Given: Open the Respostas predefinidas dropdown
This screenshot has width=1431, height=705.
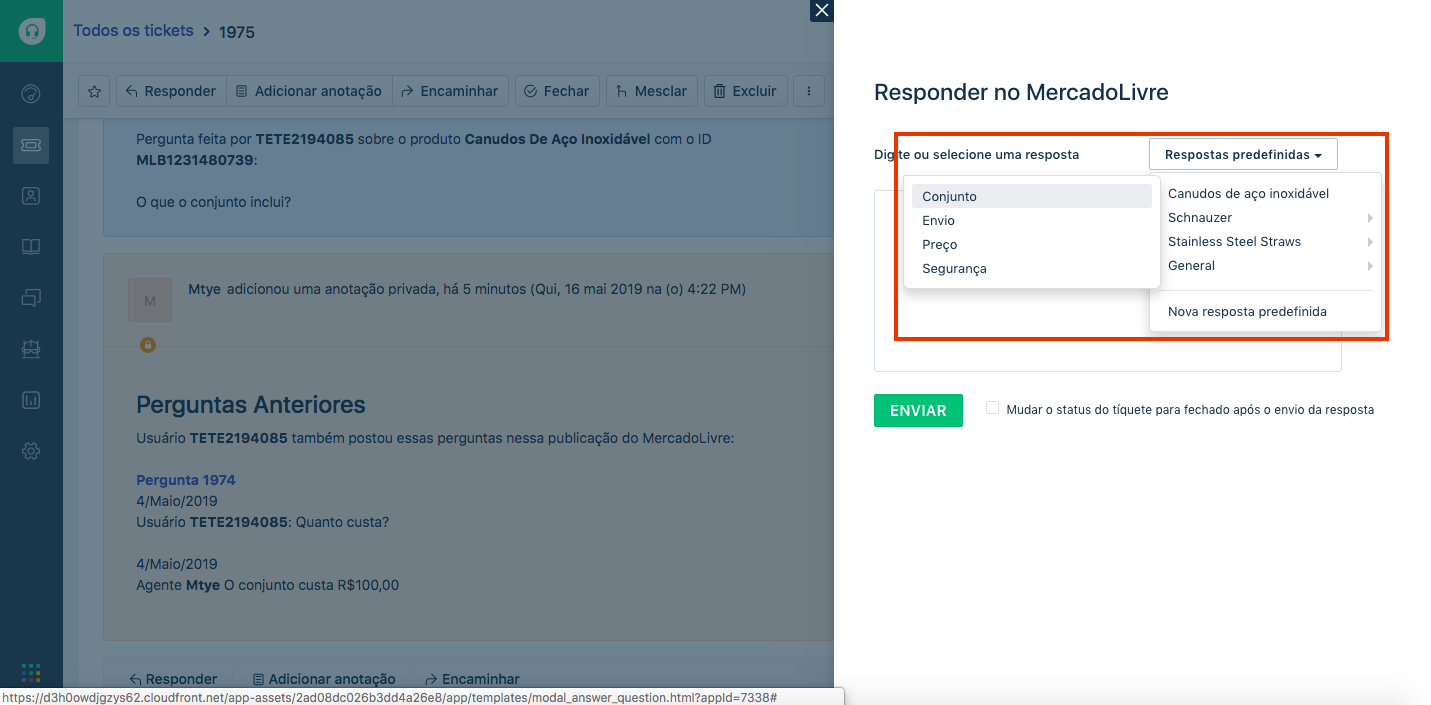Looking at the screenshot, I should coord(1243,155).
